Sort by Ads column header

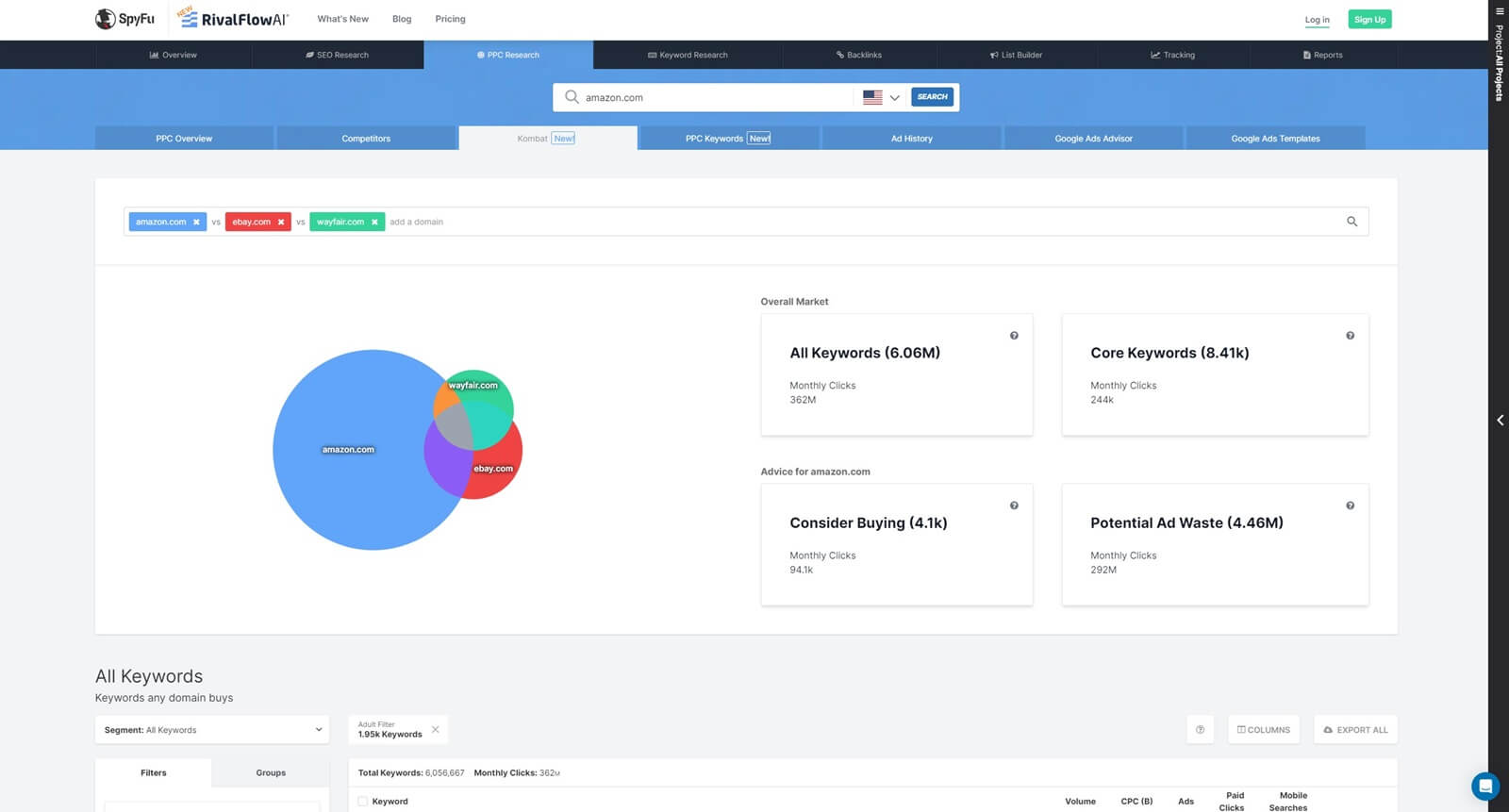[x=1186, y=802]
